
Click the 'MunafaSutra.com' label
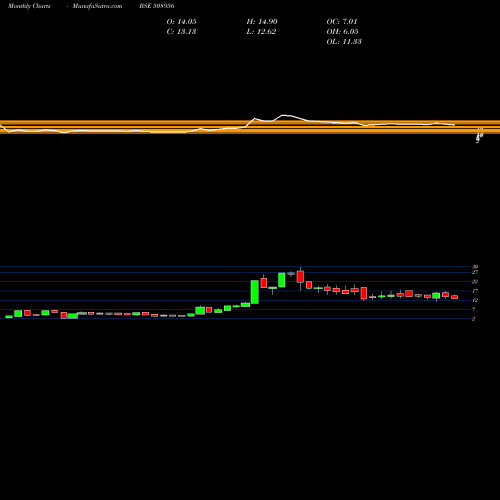(x=97, y=6)
